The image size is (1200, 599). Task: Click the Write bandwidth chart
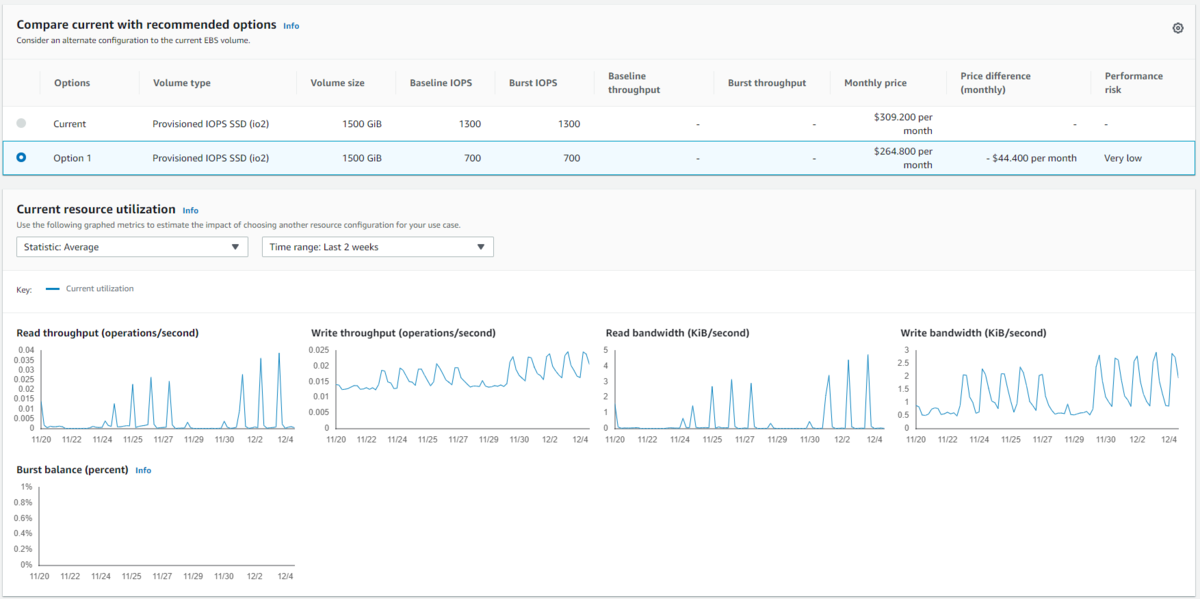[x=1047, y=389]
